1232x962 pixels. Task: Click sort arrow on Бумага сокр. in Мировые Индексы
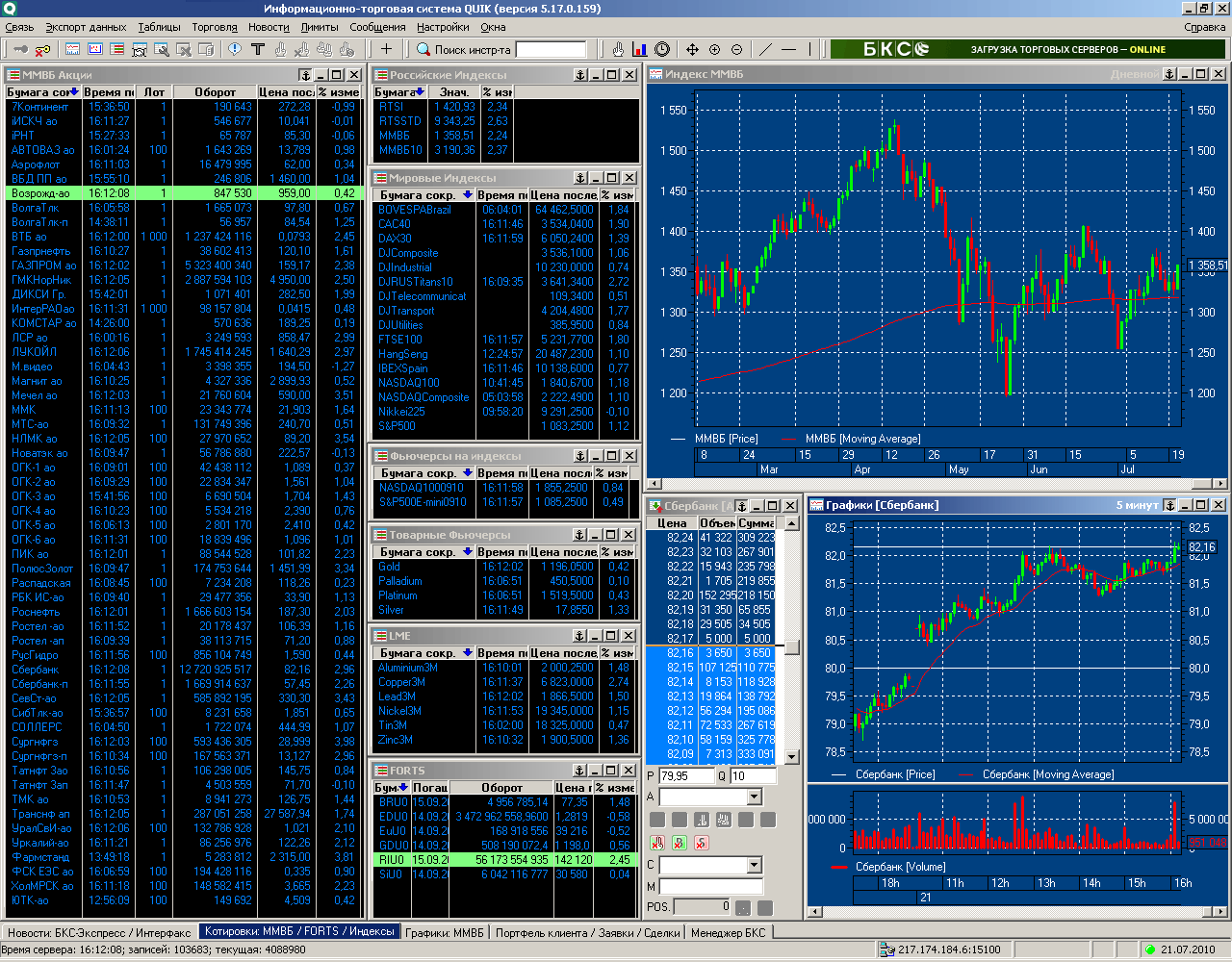[468, 195]
